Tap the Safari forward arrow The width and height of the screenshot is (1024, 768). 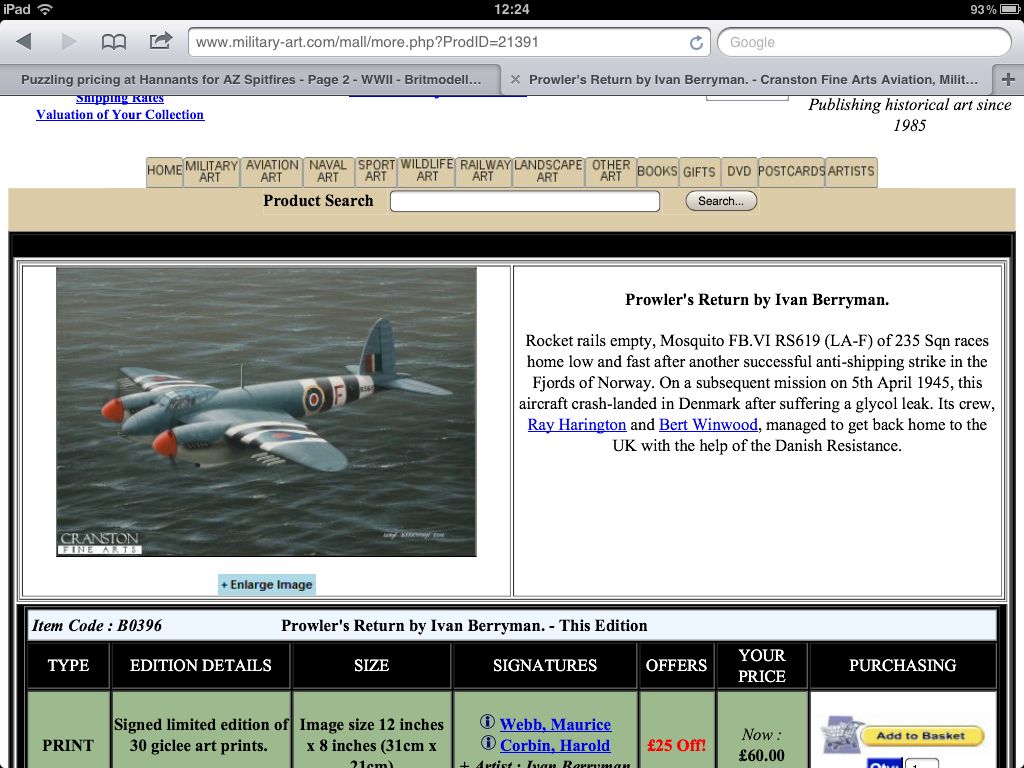[x=69, y=42]
